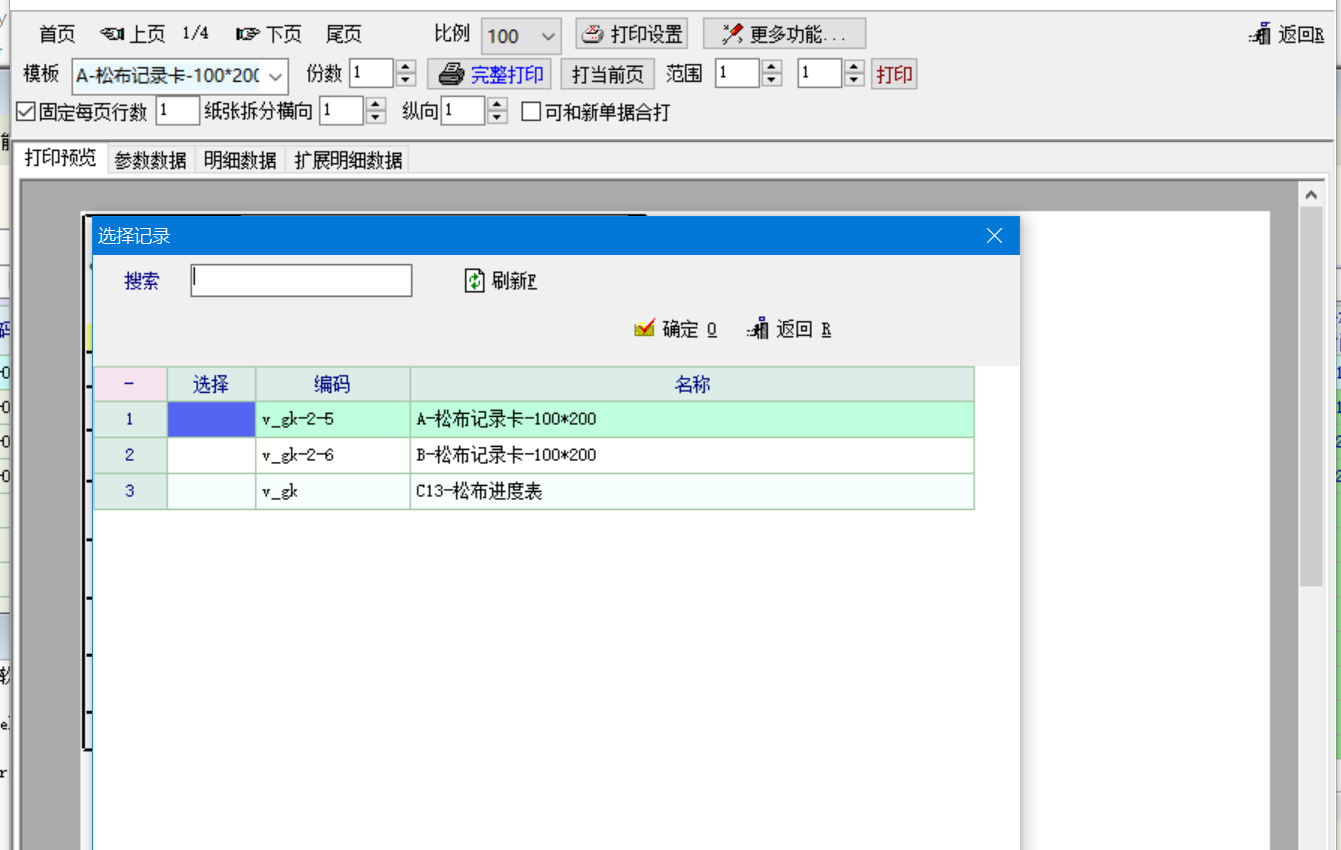Viewport: 1341px width, 850px height.
Task: Expand the 比例 scale dropdown
Action: (x=548, y=37)
